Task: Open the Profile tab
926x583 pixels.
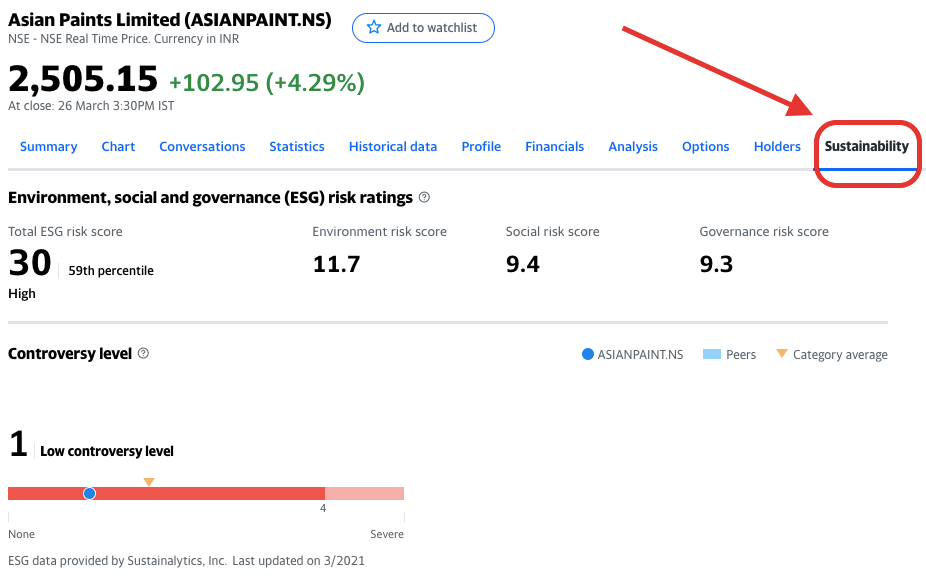Action: pyautogui.click(x=481, y=147)
